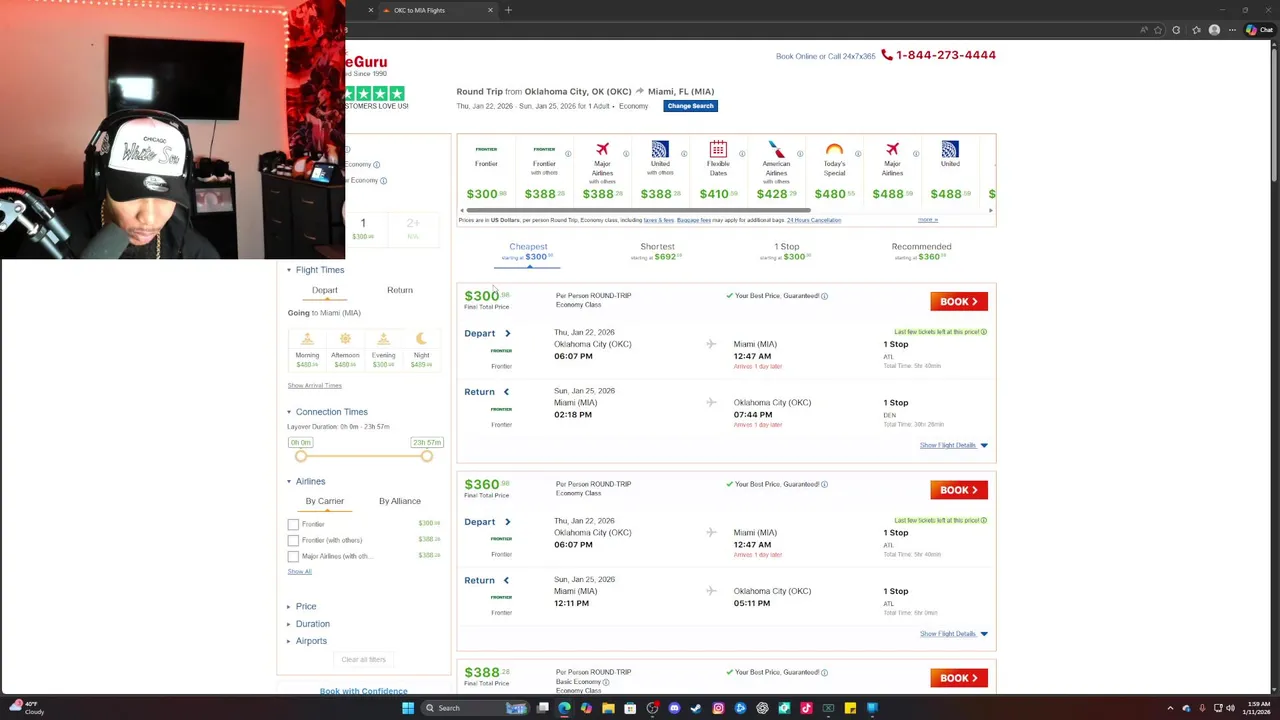Click the maximum layover duration slider handle
Image resolution: width=1280 pixels, height=720 pixels.
(427, 456)
